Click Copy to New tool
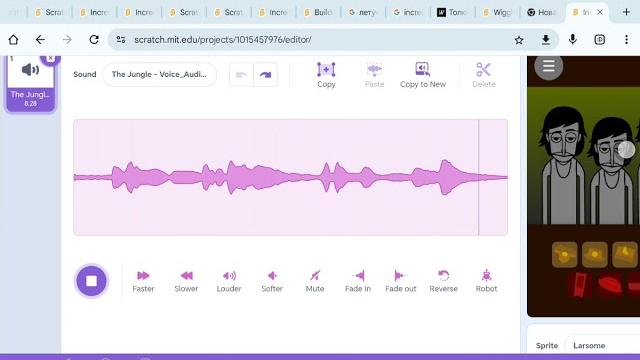The height and width of the screenshot is (360, 640). [422, 75]
